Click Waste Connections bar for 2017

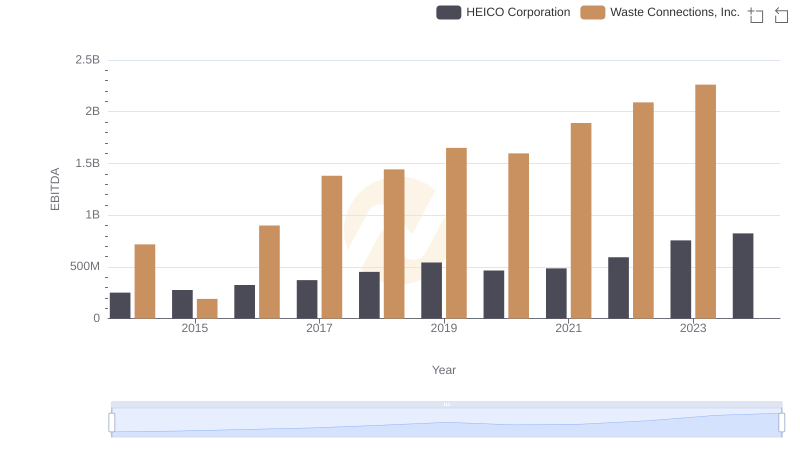332,247
